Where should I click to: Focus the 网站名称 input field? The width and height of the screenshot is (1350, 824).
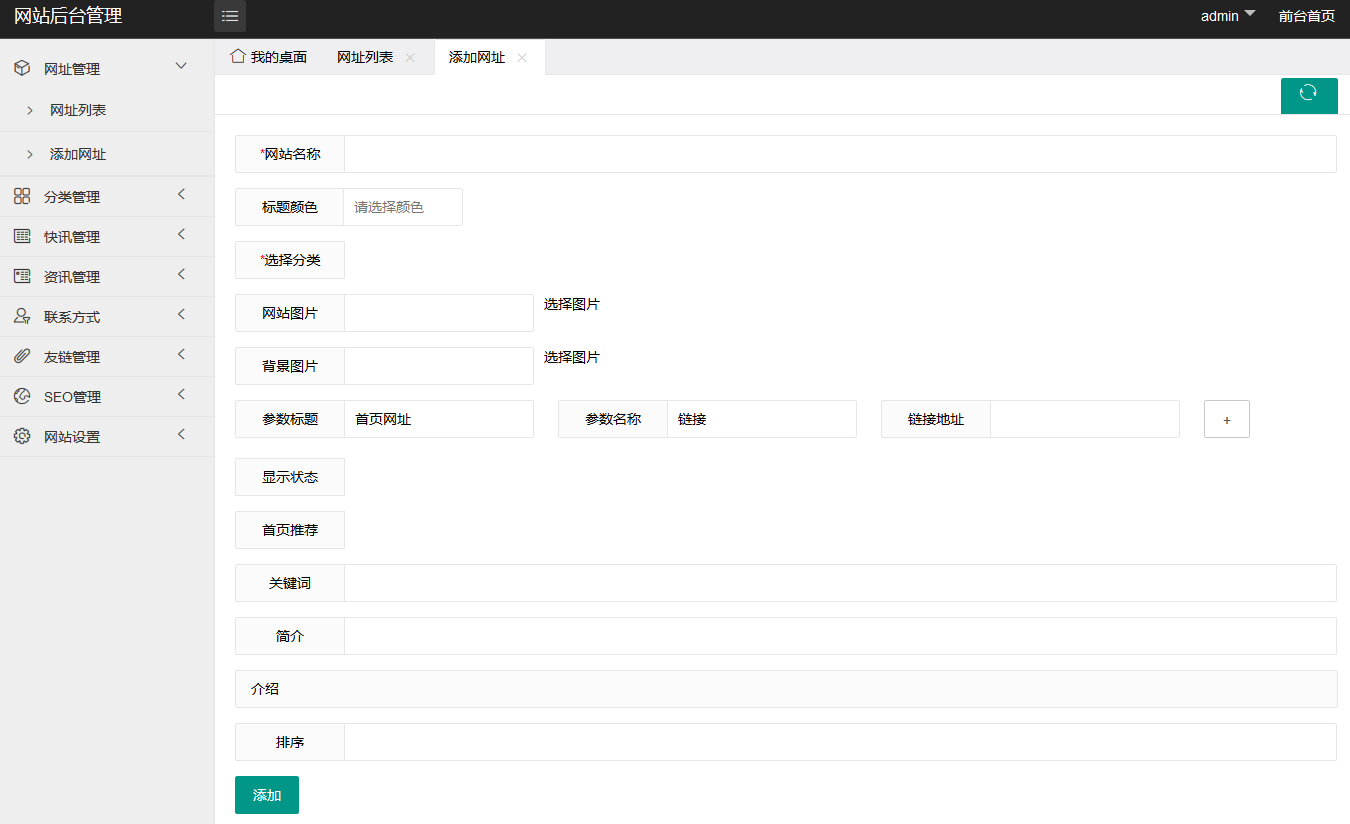(839, 154)
